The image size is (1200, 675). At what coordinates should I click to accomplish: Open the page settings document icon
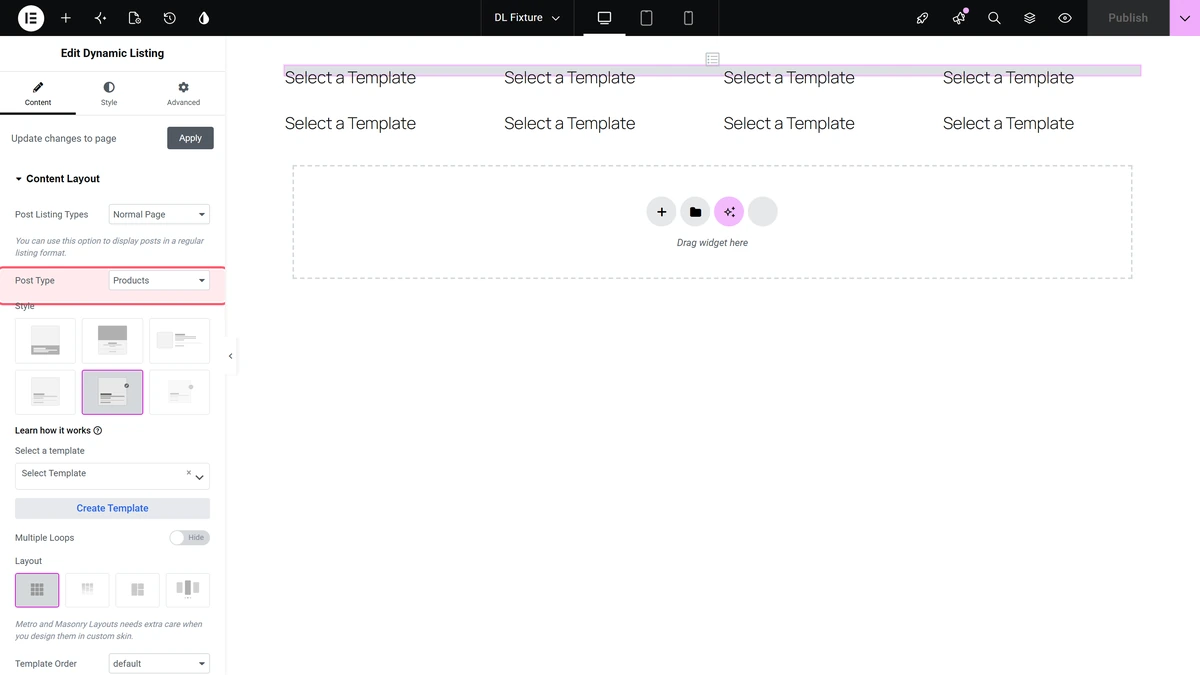(135, 18)
